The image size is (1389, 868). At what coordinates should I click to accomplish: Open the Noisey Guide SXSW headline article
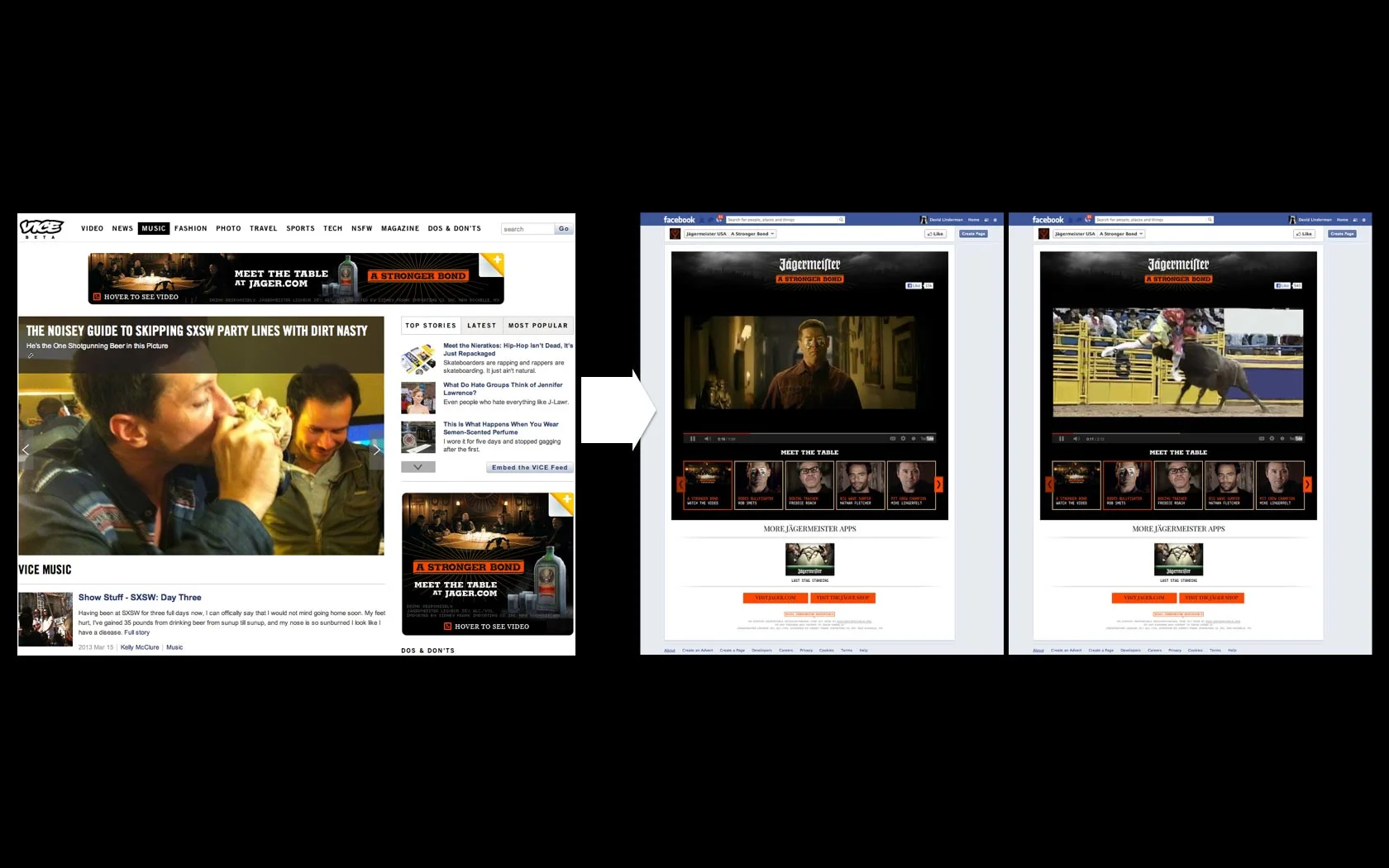197,331
